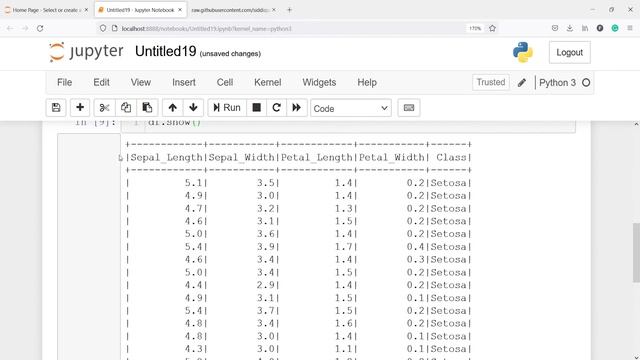Move selected cell up arrow
This screenshot has width=640, height=360.
[x=173, y=108]
